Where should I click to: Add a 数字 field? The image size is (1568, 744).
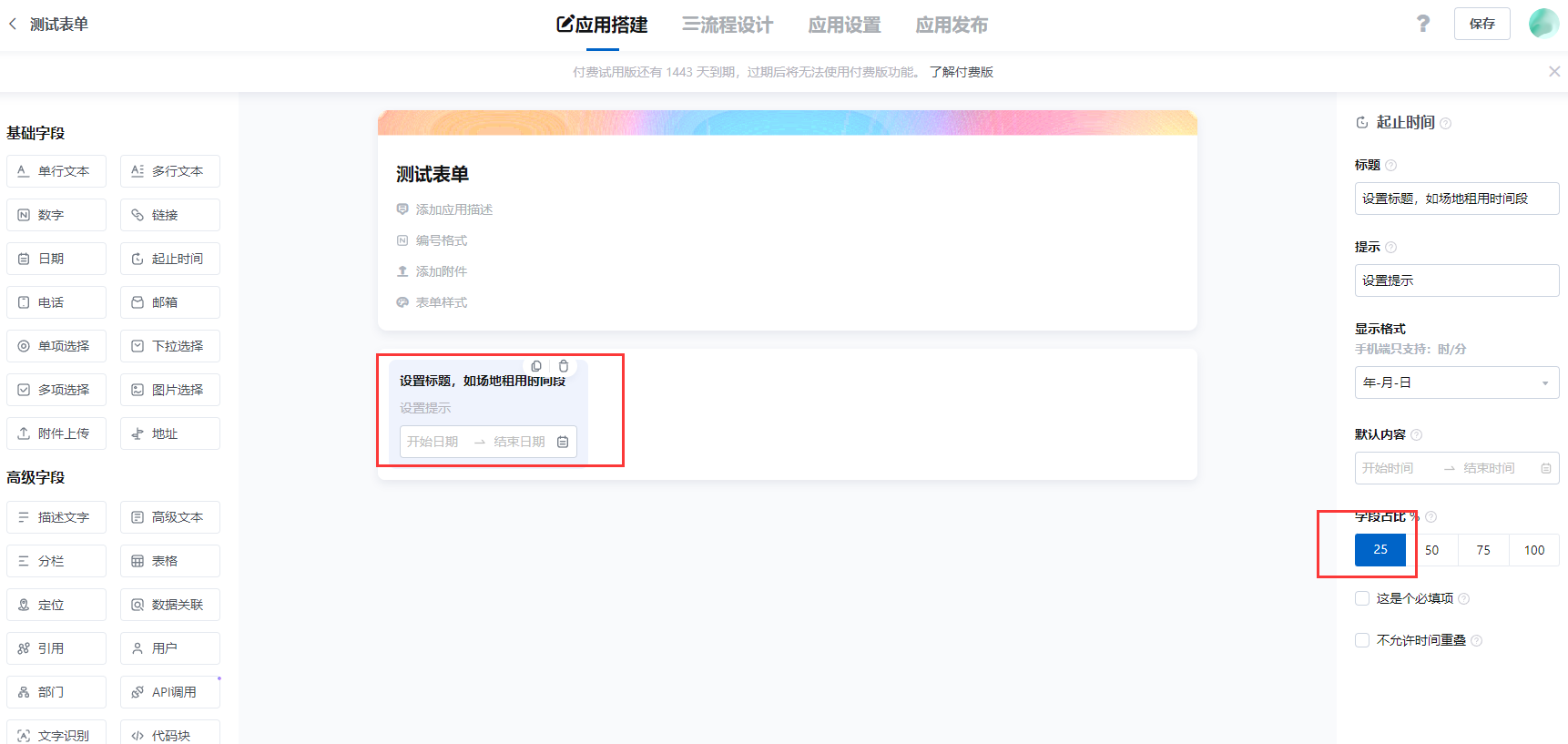tap(56, 215)
